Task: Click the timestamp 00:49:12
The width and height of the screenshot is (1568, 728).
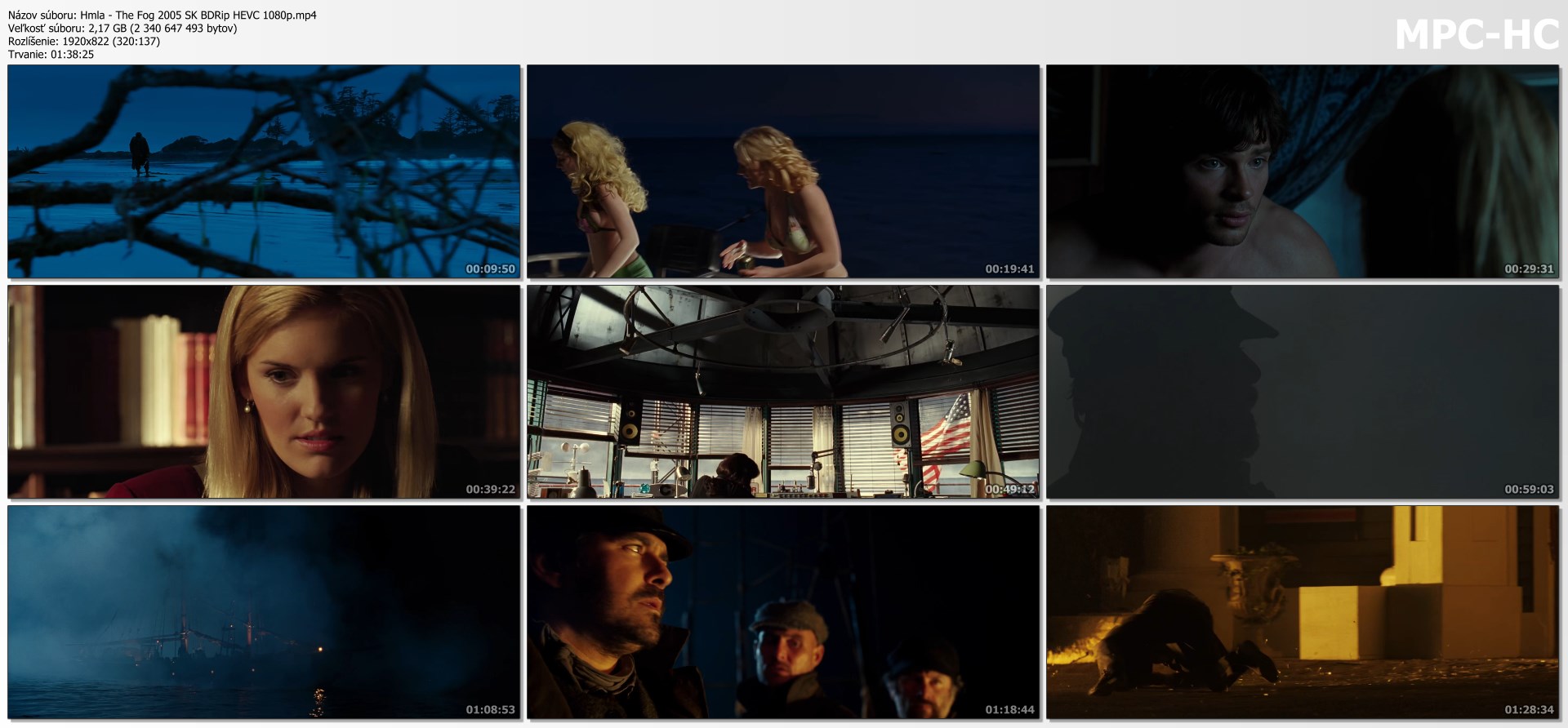Action: [x=1009, y=489]
